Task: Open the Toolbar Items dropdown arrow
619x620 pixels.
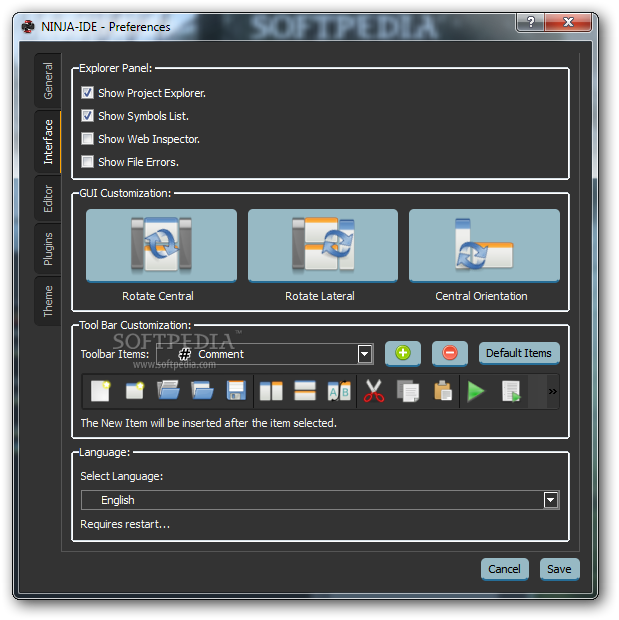Action: point(365,354)
